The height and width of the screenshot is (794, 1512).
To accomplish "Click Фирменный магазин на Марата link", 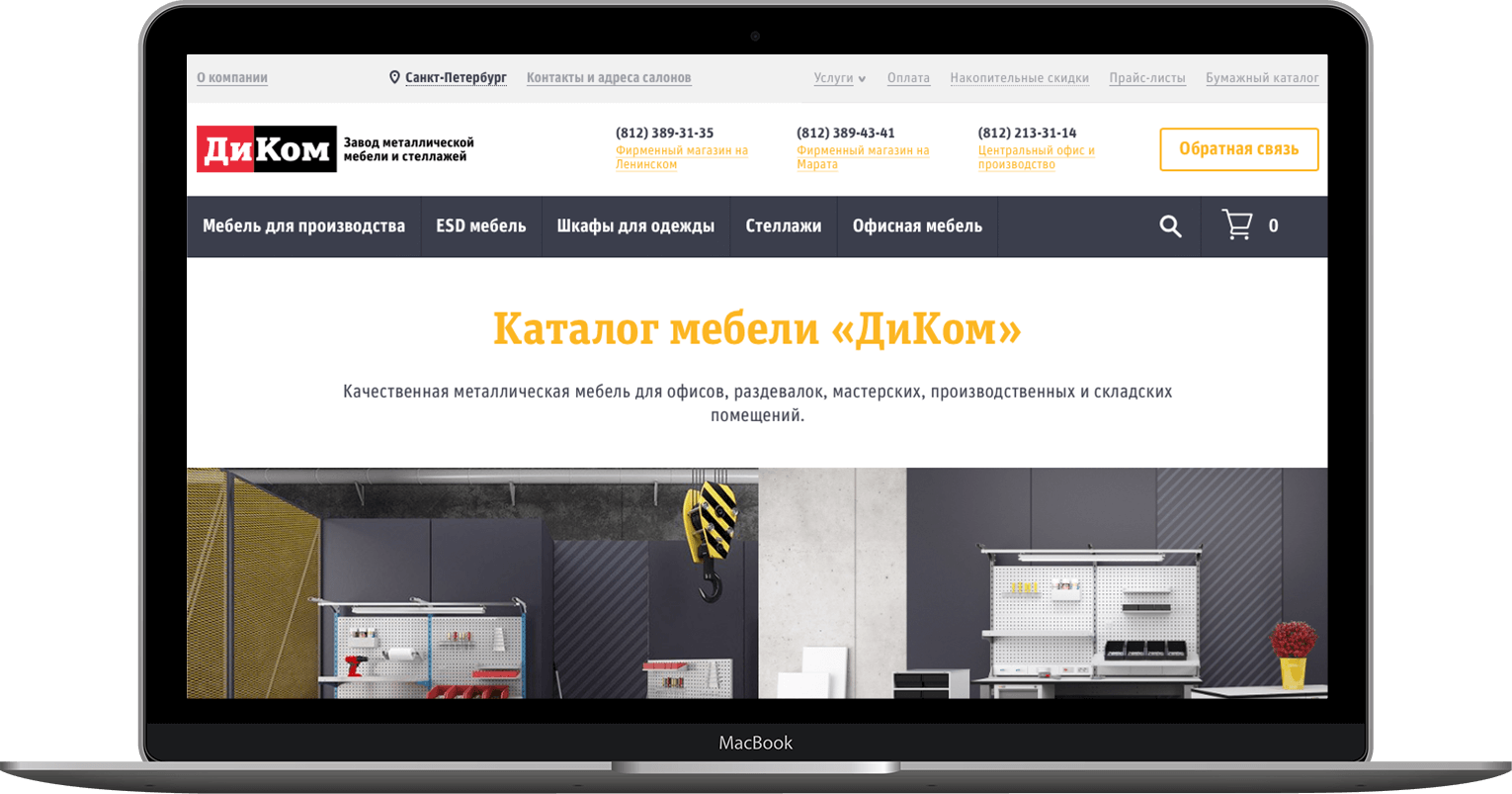I will (863, 157).
